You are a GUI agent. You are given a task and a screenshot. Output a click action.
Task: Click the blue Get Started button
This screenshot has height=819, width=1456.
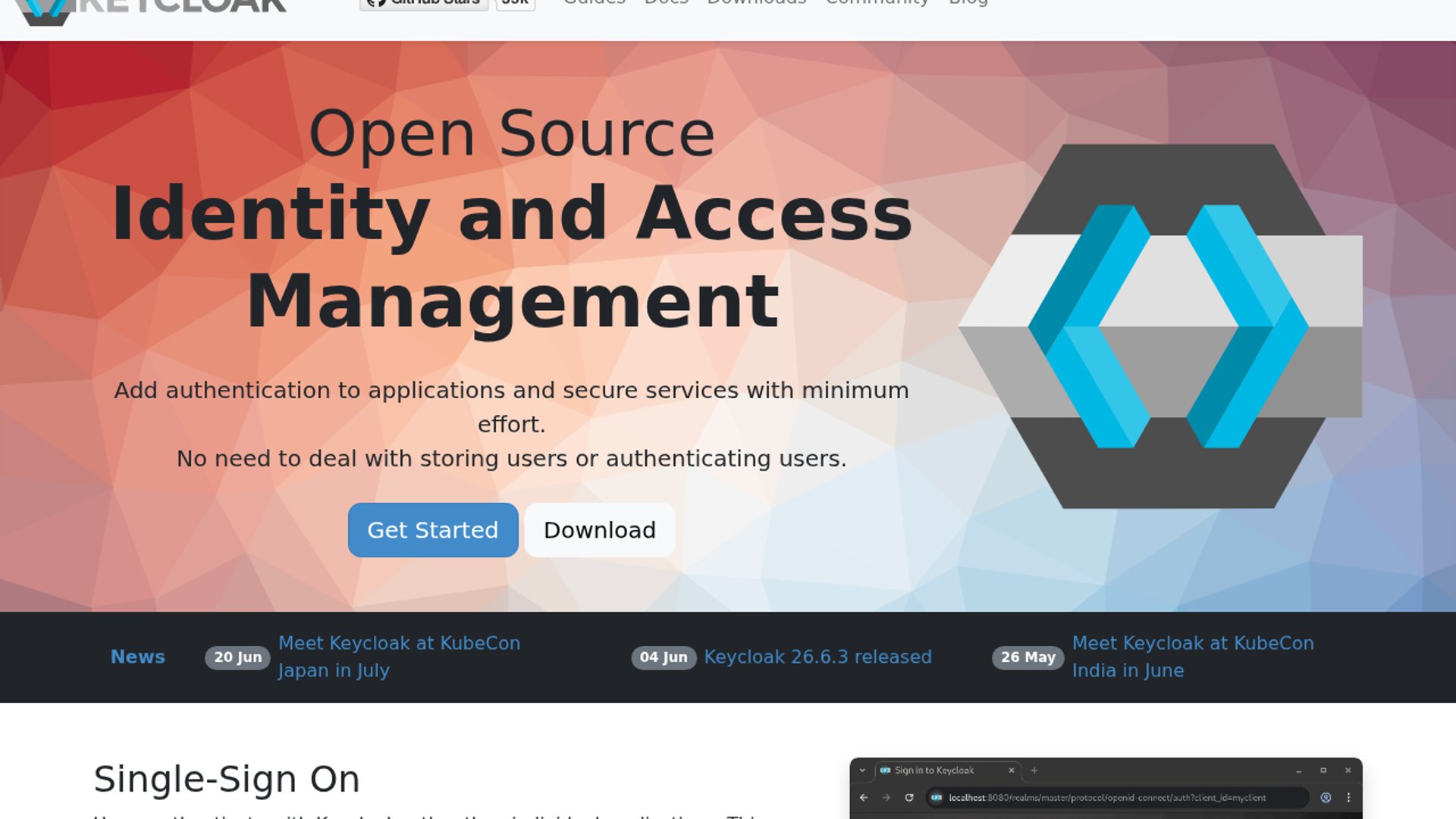(x=433, y=530)
